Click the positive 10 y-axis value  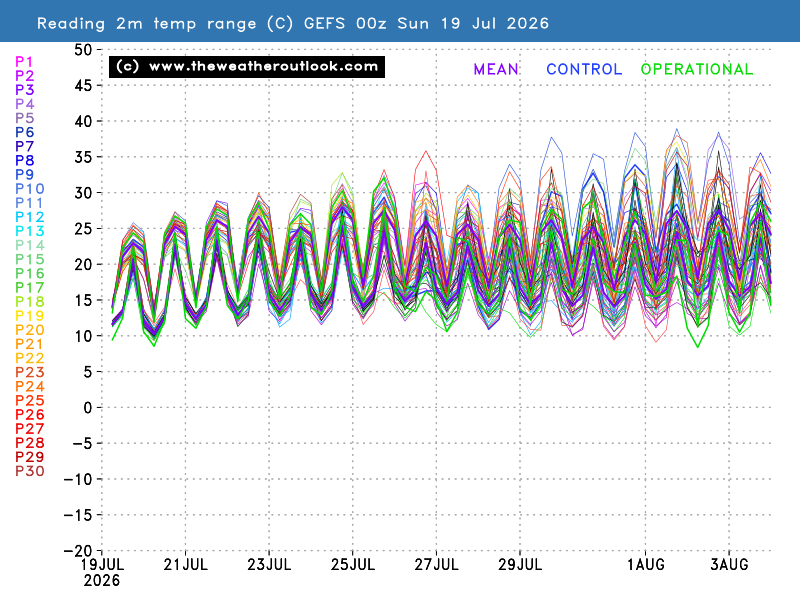coord(83,336)
